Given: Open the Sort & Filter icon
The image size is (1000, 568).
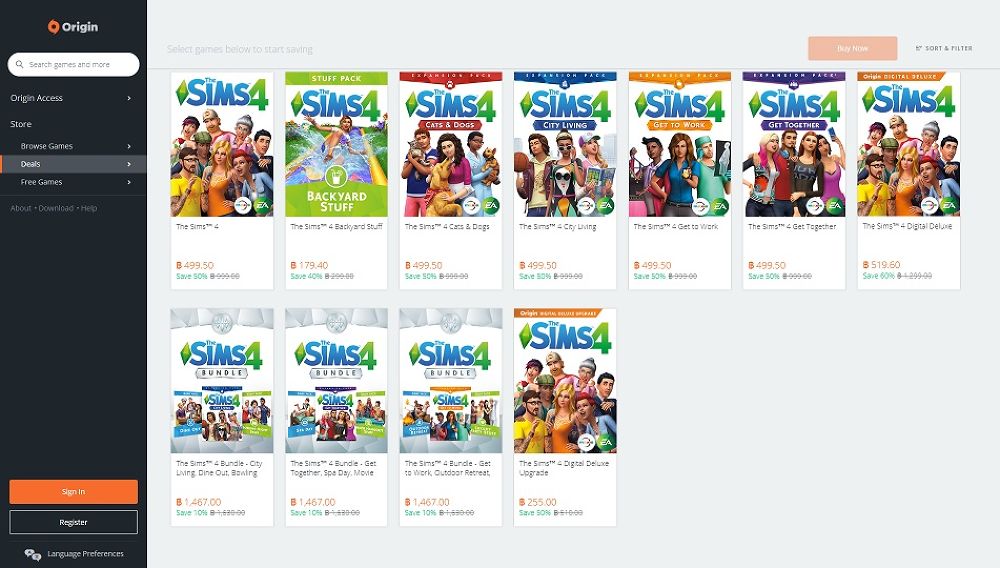Looking at the screenshot, I should (919, 48).
